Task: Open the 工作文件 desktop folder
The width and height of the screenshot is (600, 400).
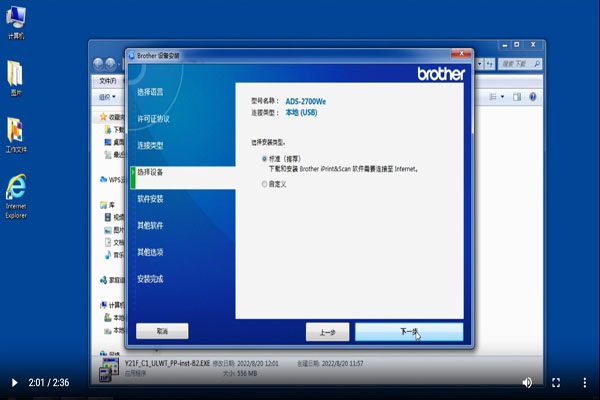Action: pos(16,135)
